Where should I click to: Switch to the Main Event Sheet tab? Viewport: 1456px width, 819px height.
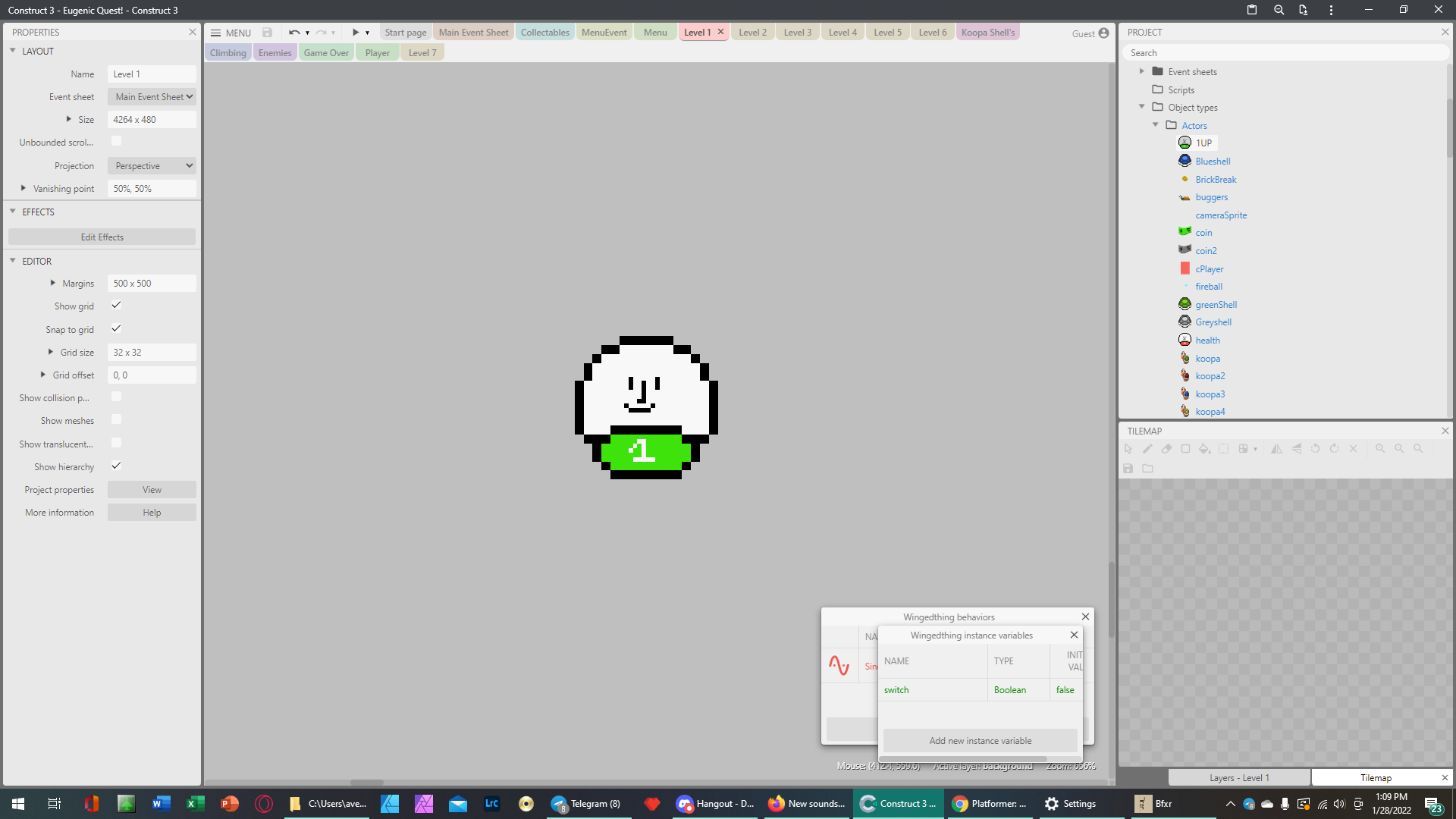(473, 33)
